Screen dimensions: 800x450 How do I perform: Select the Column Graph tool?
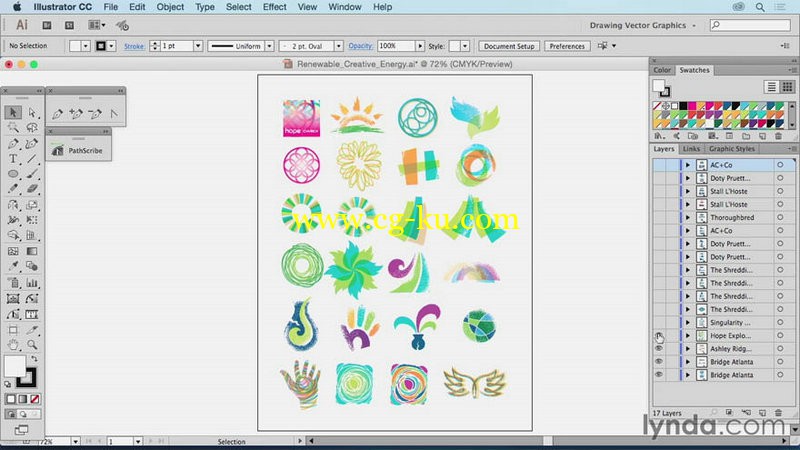click(32, 283)
